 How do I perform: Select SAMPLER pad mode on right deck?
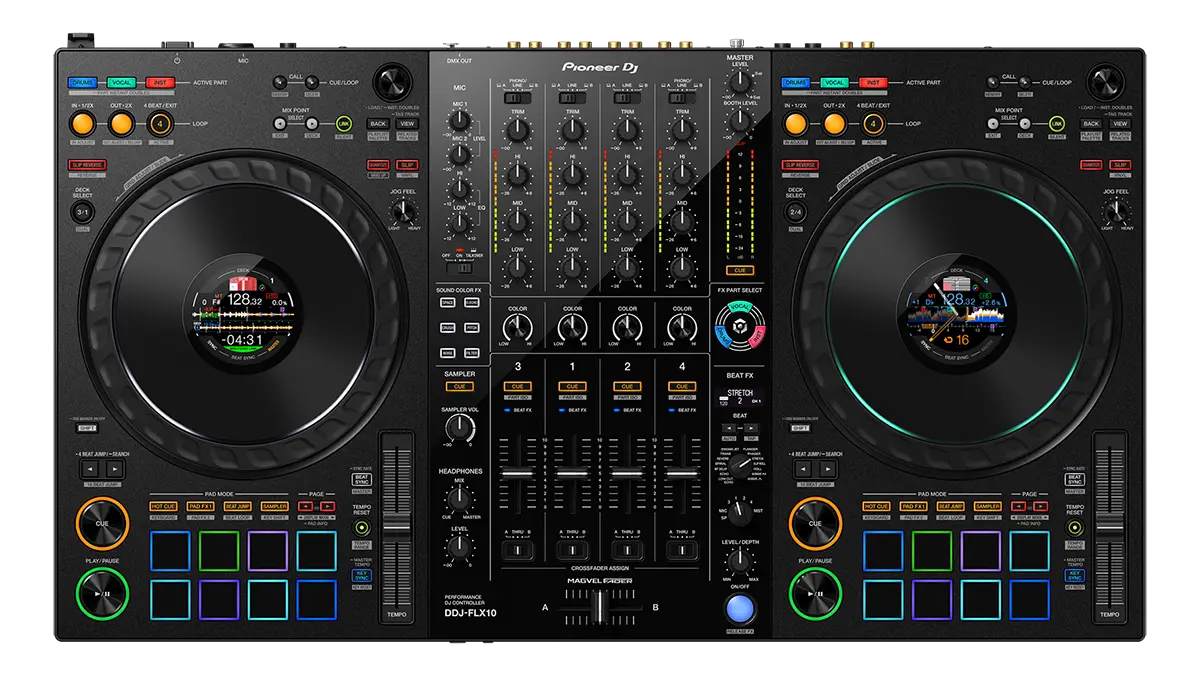[x=986, y=507]
